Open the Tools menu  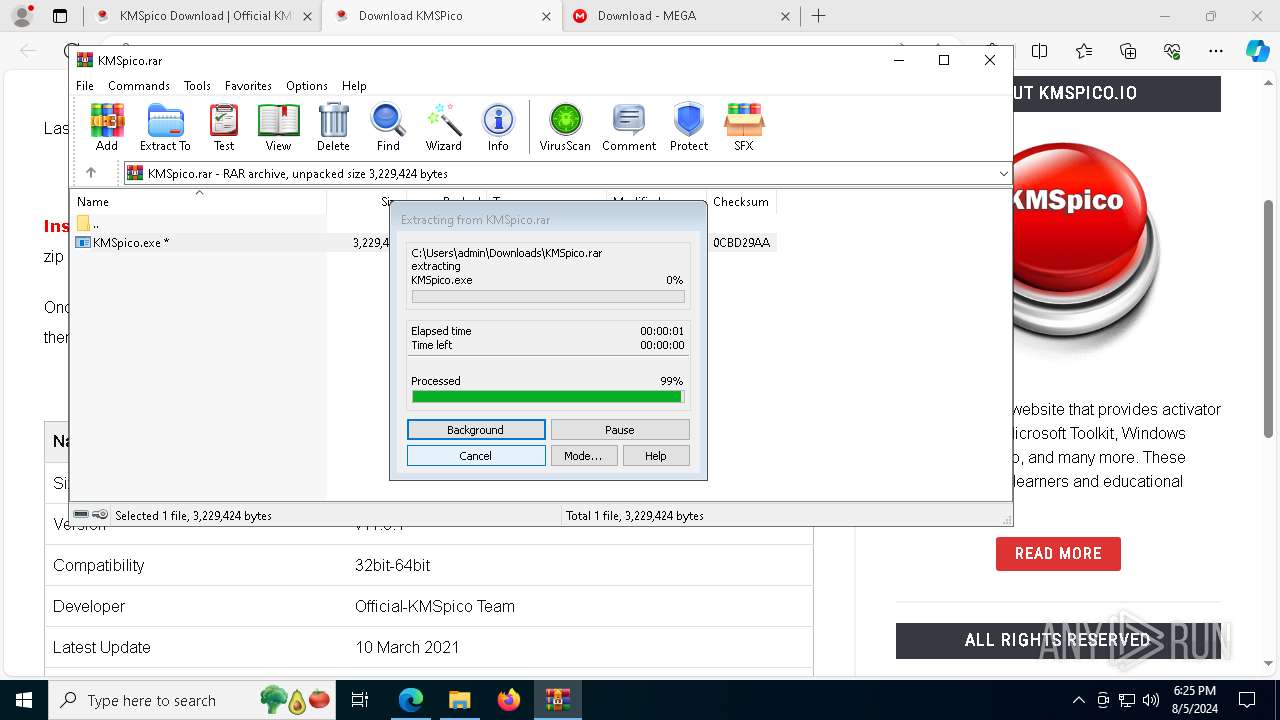[197, 86]
